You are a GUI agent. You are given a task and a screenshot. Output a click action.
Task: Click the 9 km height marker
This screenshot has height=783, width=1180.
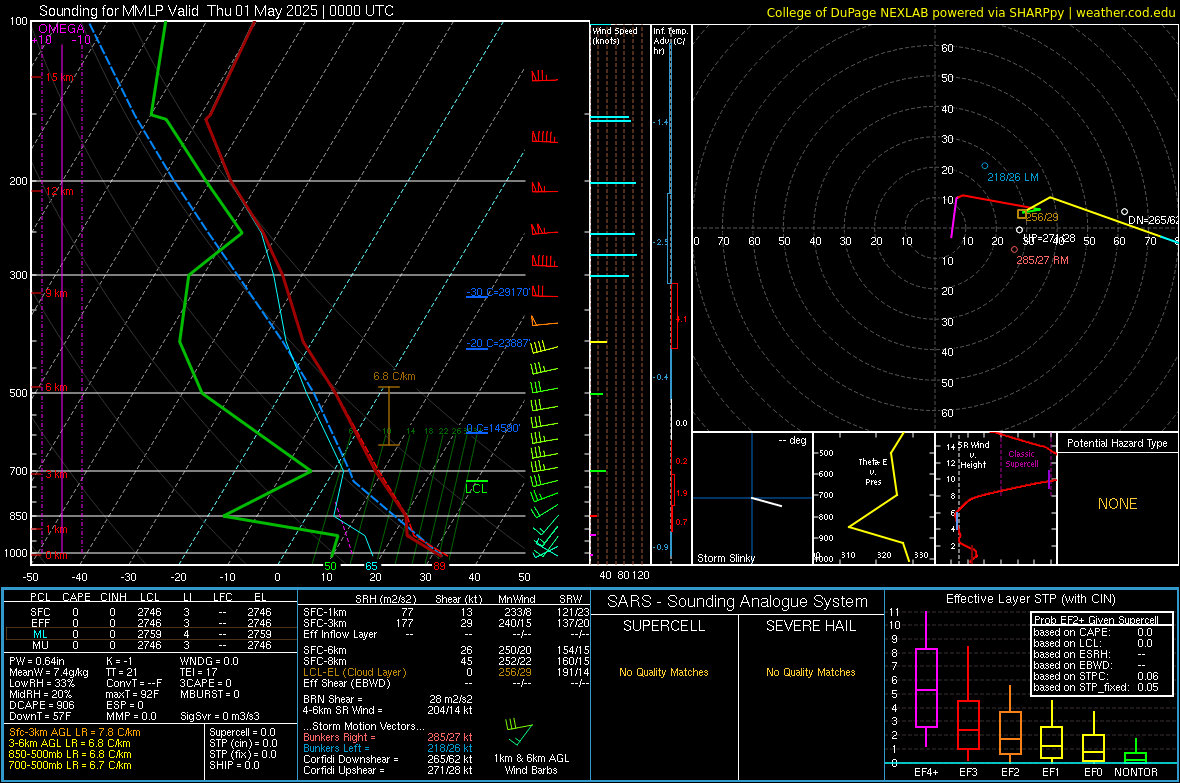point(56,293)
